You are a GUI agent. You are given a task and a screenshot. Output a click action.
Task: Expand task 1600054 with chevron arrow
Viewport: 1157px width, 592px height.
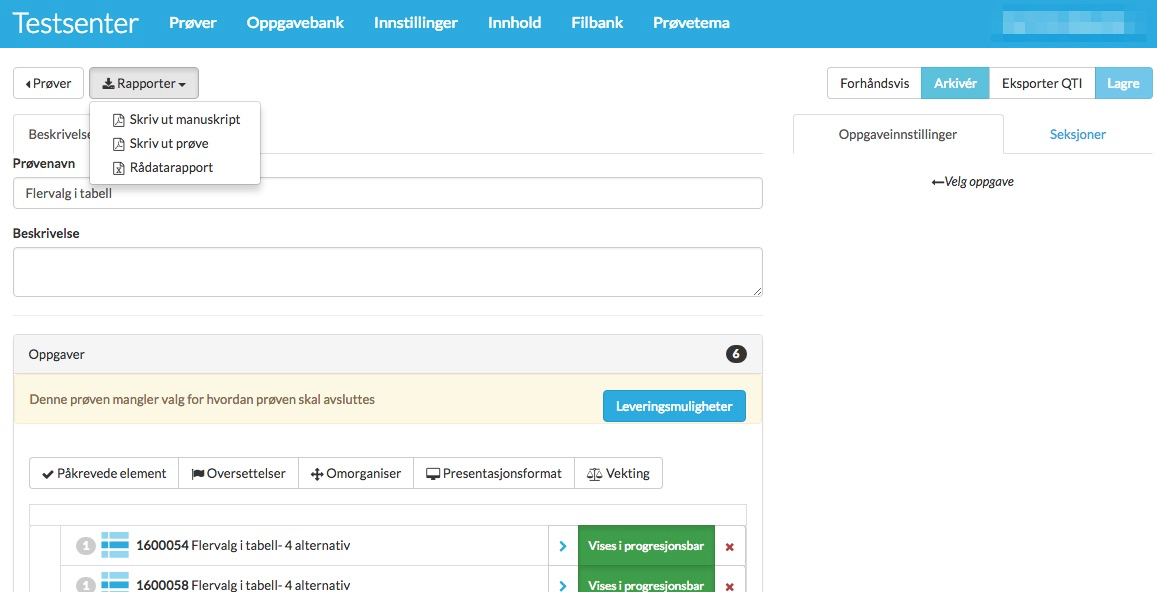coord(563,546)
